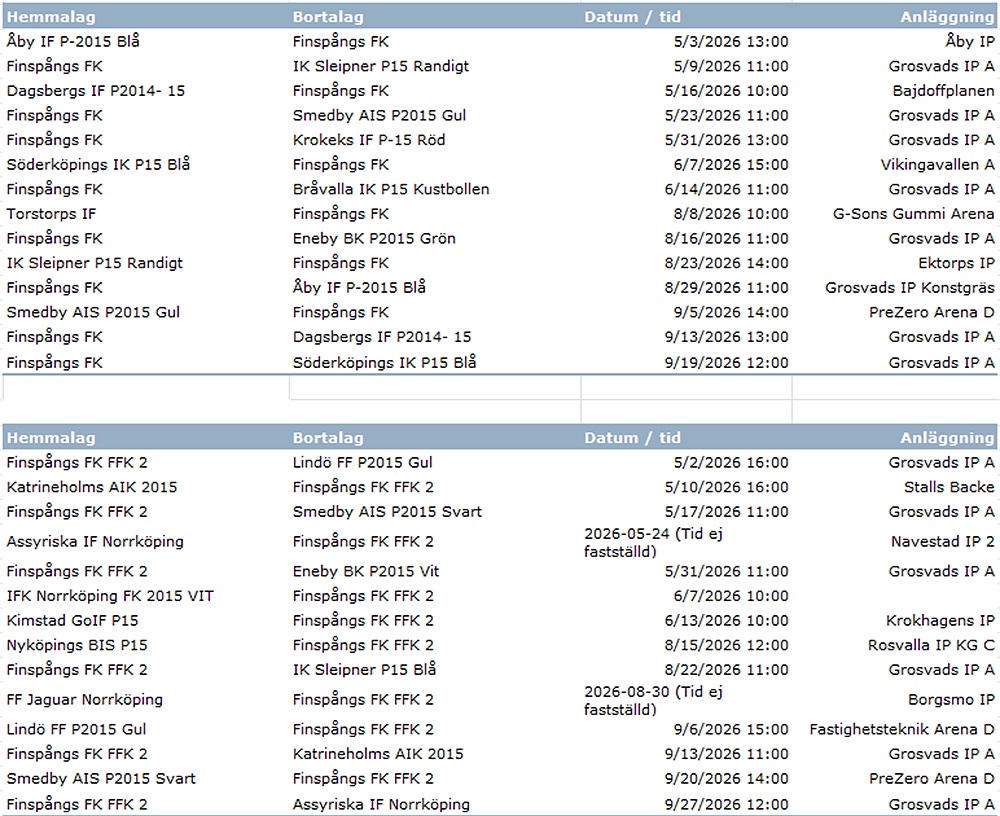Click venue G-Sons Gummi Arena
The image size is (1000, 816).
(913, 214)
